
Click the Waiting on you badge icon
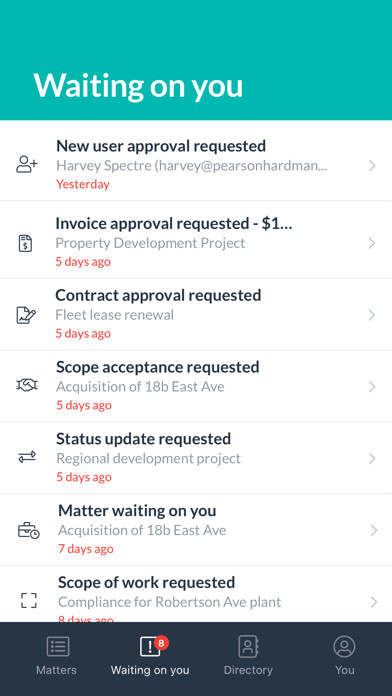(151, 646)
